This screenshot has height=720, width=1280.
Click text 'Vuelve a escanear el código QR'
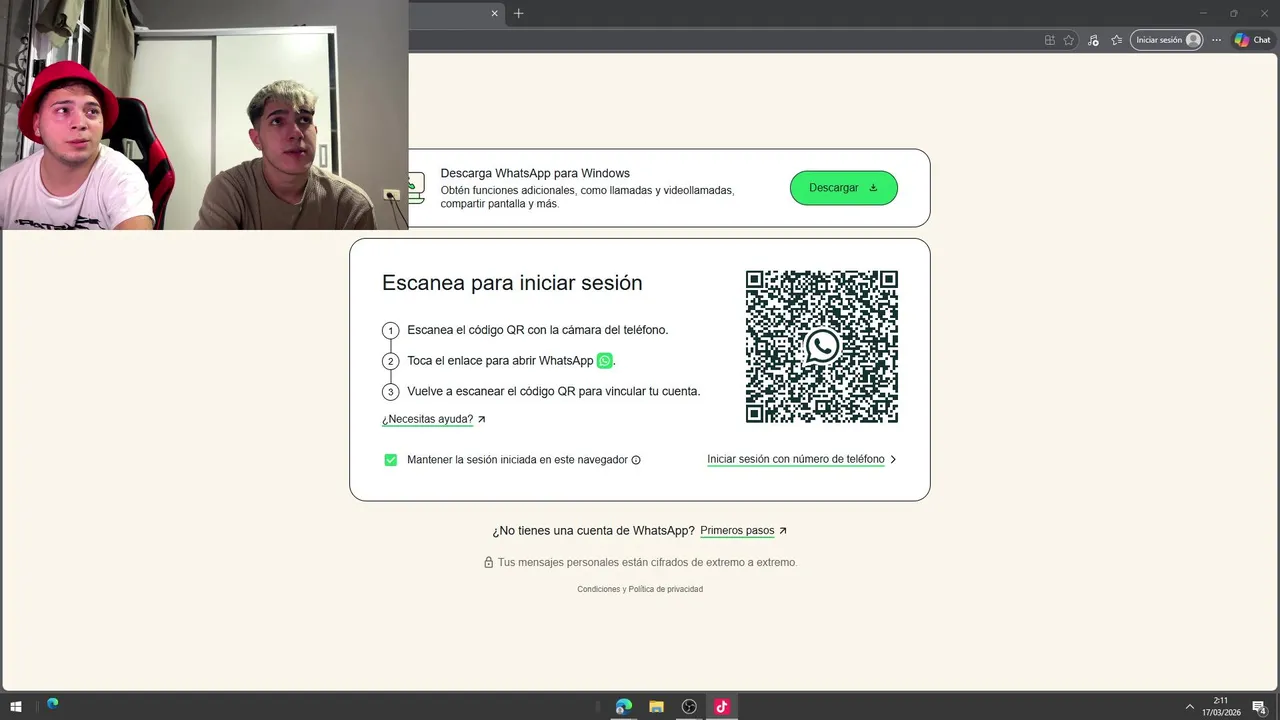(x=554, y=391)
